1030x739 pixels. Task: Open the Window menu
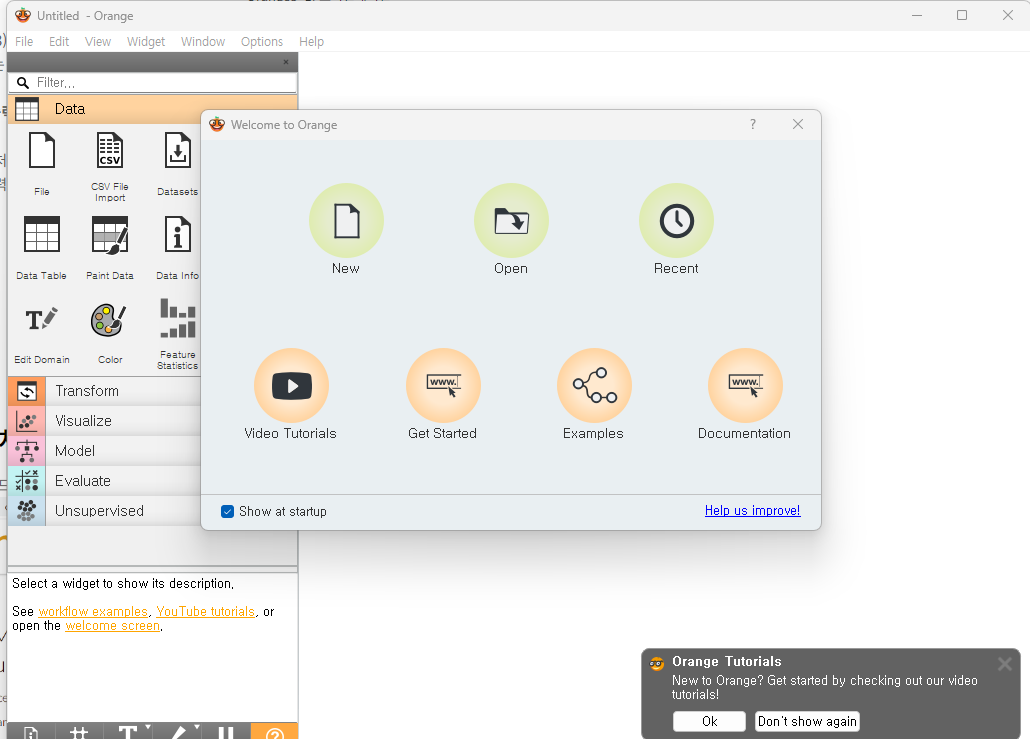pos(203,41)
